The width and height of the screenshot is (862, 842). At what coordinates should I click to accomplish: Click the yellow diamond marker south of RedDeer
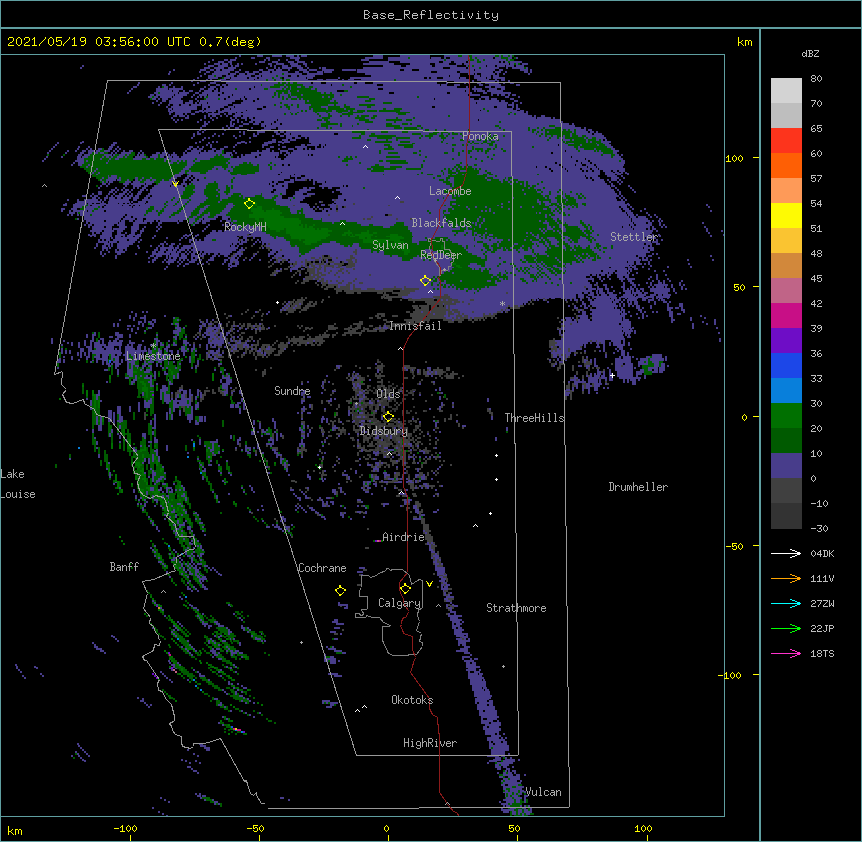425,281
